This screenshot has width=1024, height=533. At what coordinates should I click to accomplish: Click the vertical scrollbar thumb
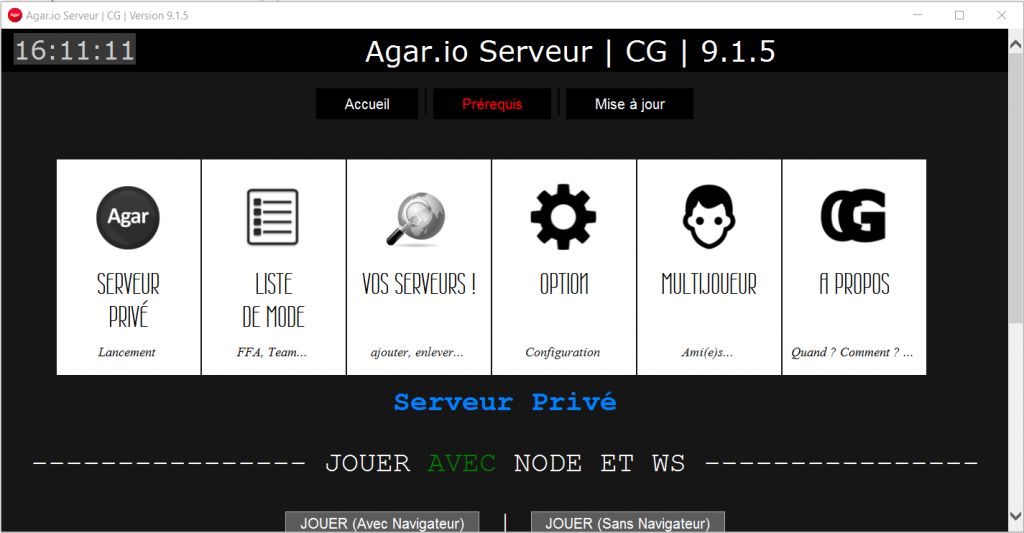click(x=1016, y=188)
